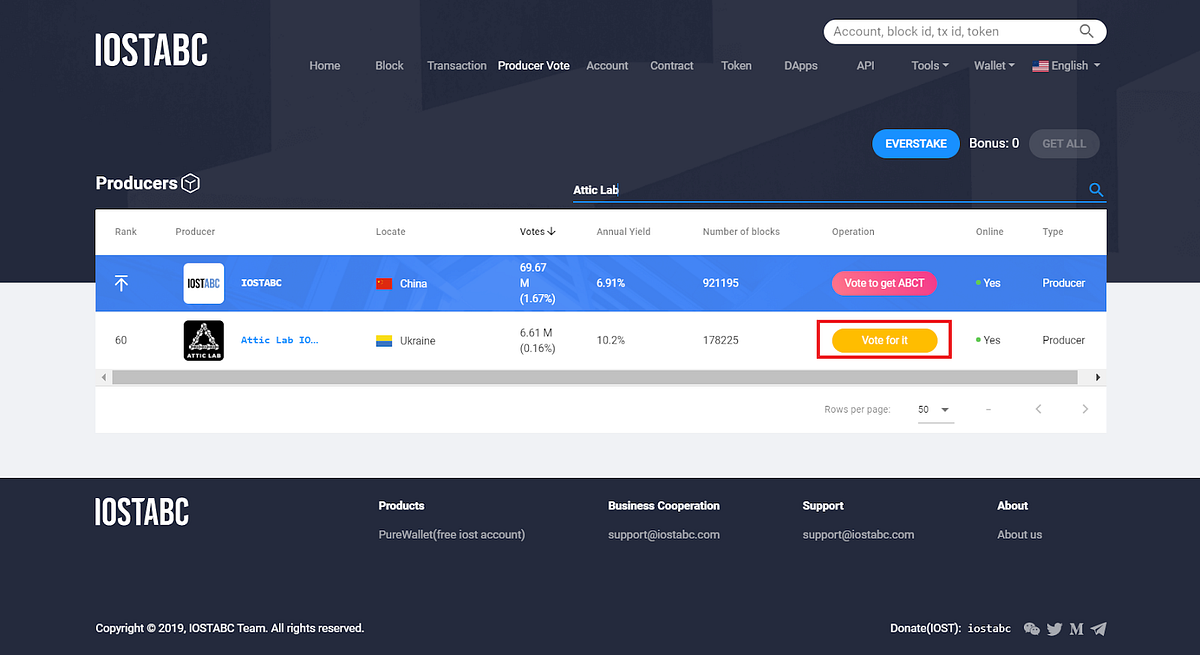Open the Attic Lab IO... producer link
Viewport: 1200px width, 655px height.
(280, 340)
